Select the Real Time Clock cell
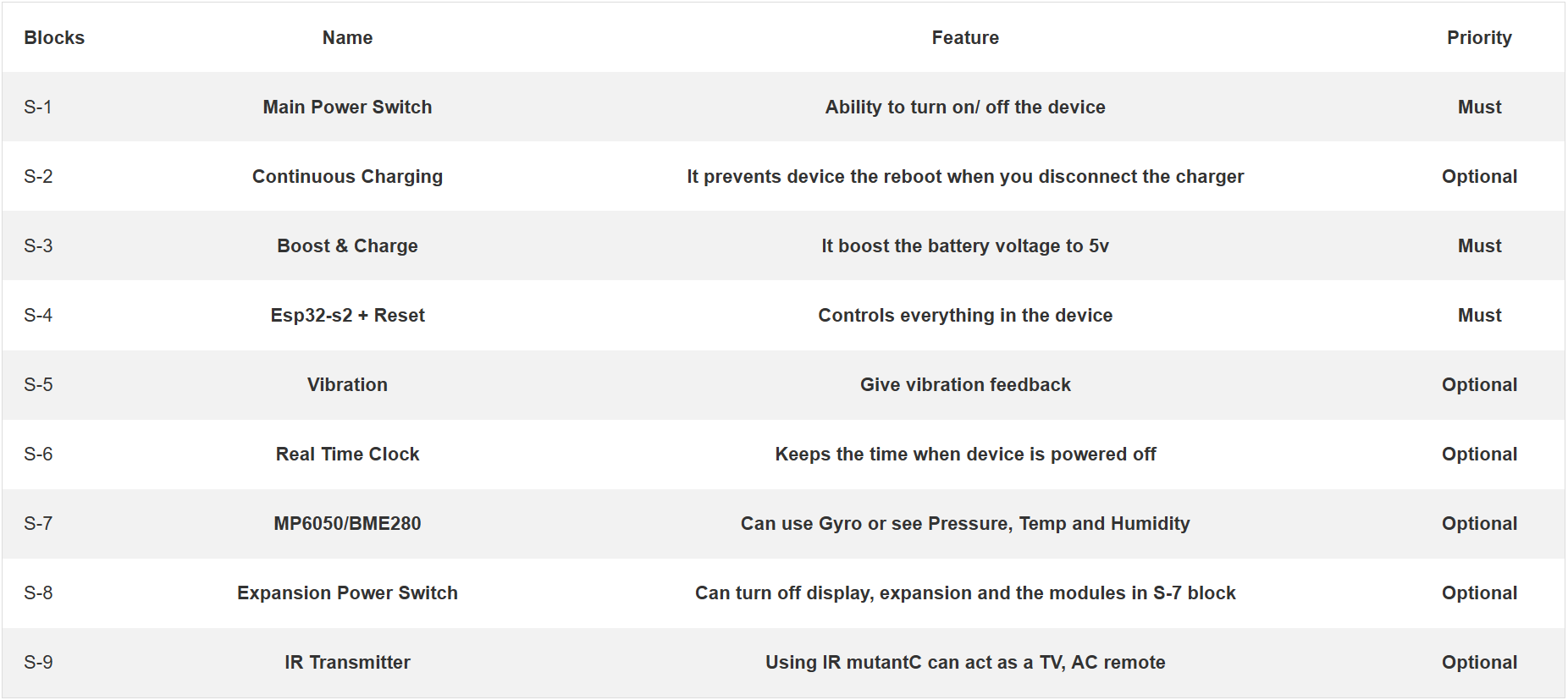Screen dimensions: 1568x700 (x=347, y=455)
